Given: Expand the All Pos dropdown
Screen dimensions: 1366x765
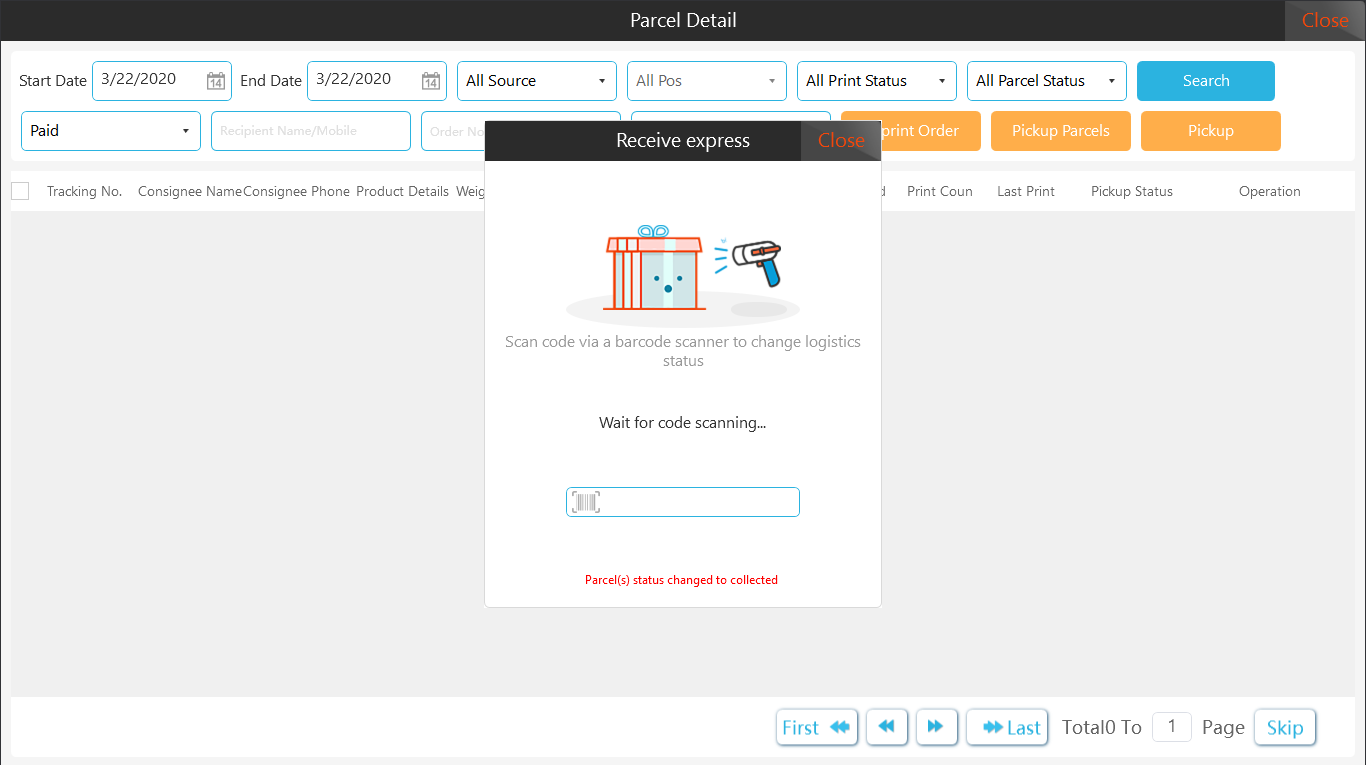Looking at the screenshot, I should pyautogui.click(x=706, y=81).
